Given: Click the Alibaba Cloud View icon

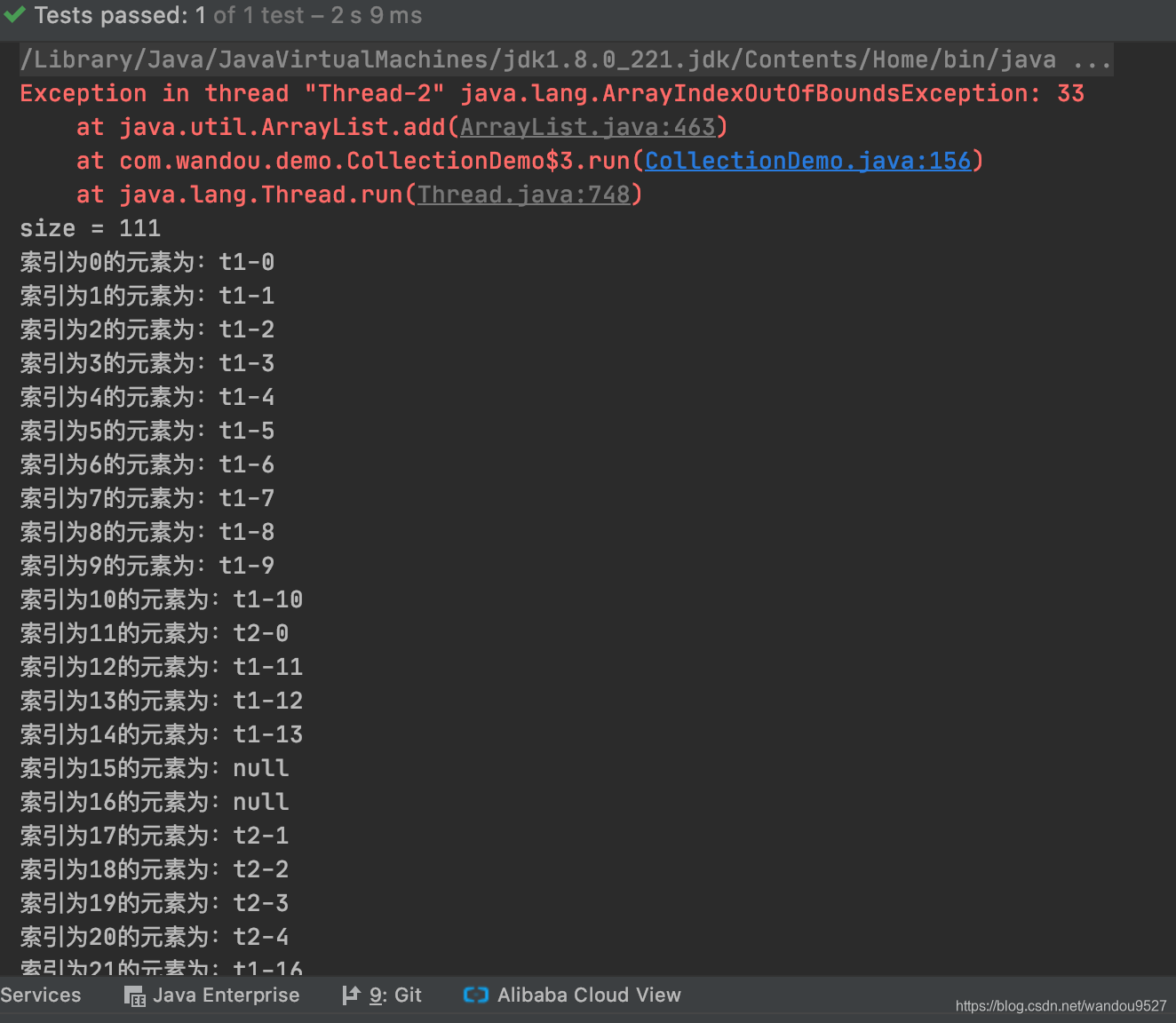Looking at the screenshot, I should [x=476, y=995].
